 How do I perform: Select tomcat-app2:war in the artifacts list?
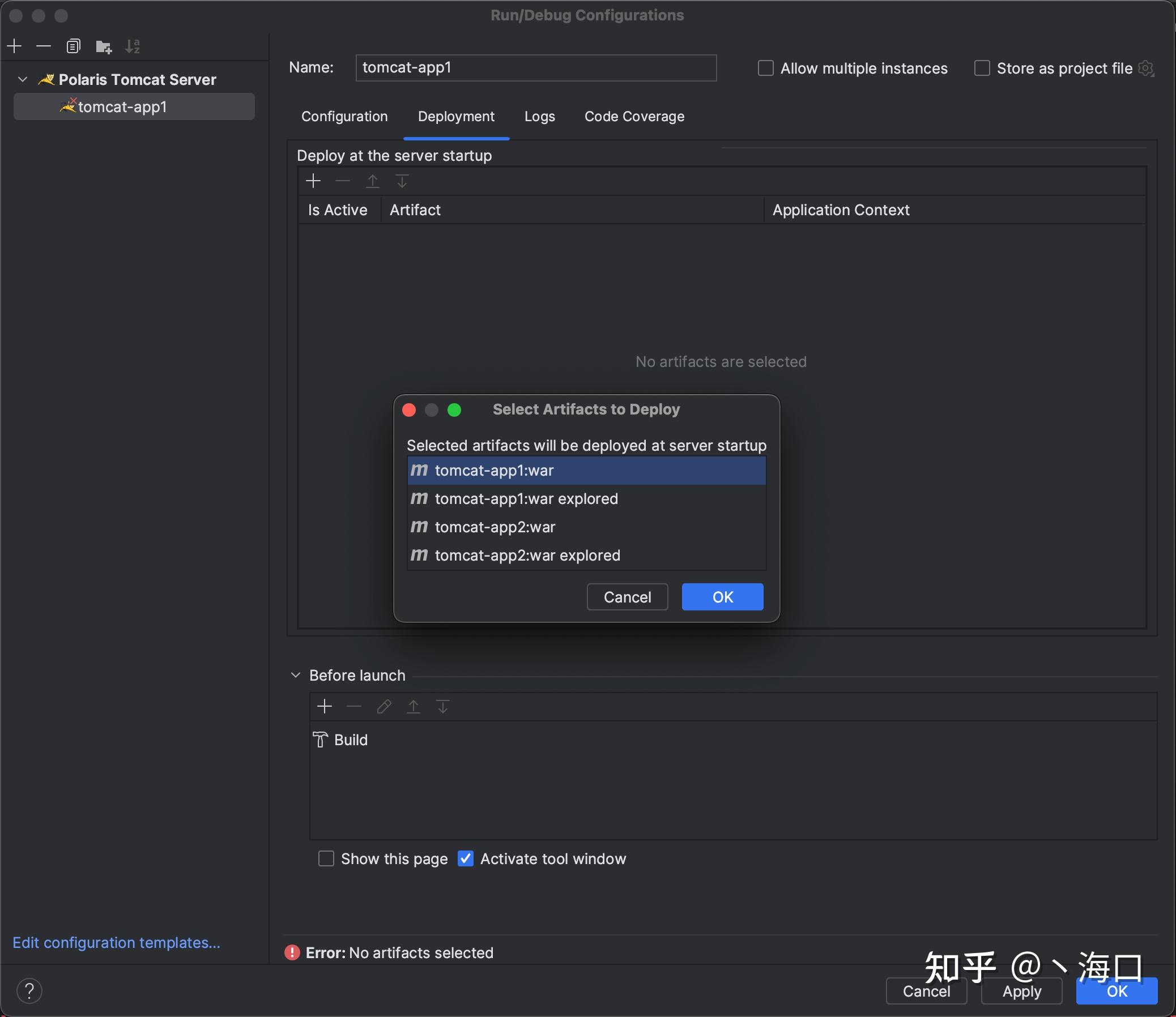point(494,527)
